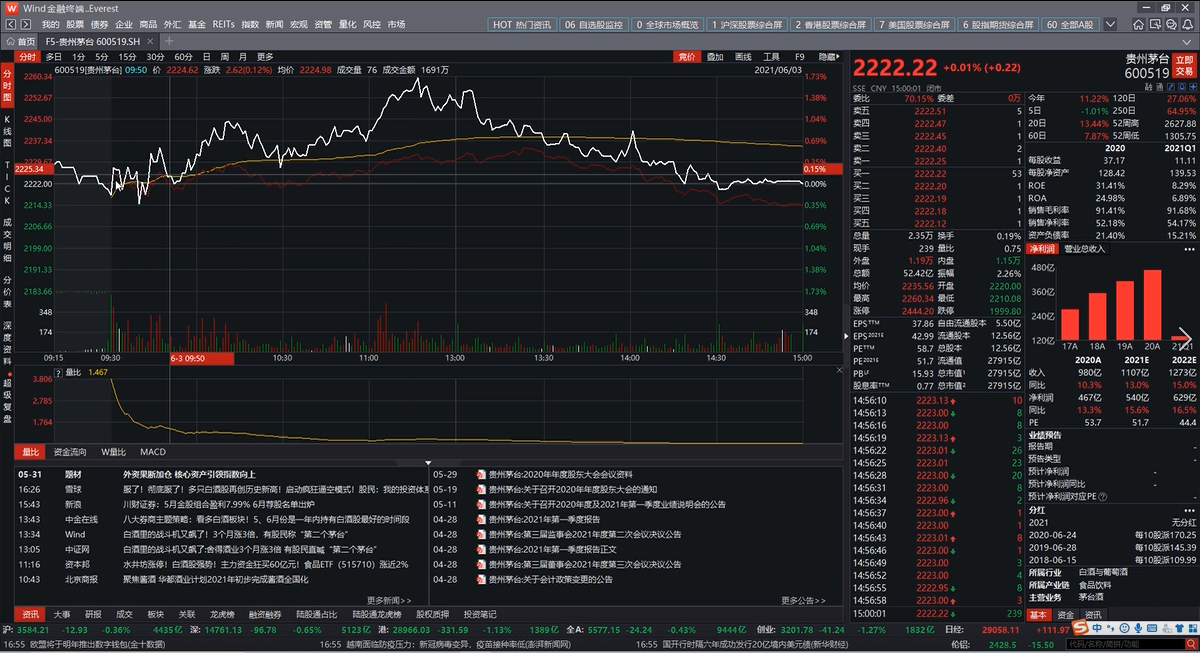1200x653 pixels.
Task: Switch chart period to 5分
Action: (x=102, y=57)
